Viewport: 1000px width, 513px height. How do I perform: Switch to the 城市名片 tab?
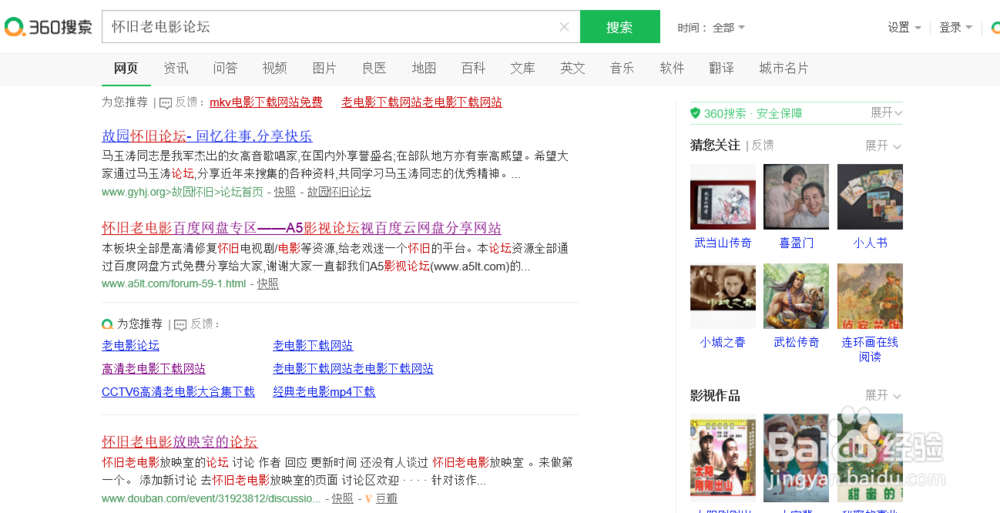tap(784, 68)
